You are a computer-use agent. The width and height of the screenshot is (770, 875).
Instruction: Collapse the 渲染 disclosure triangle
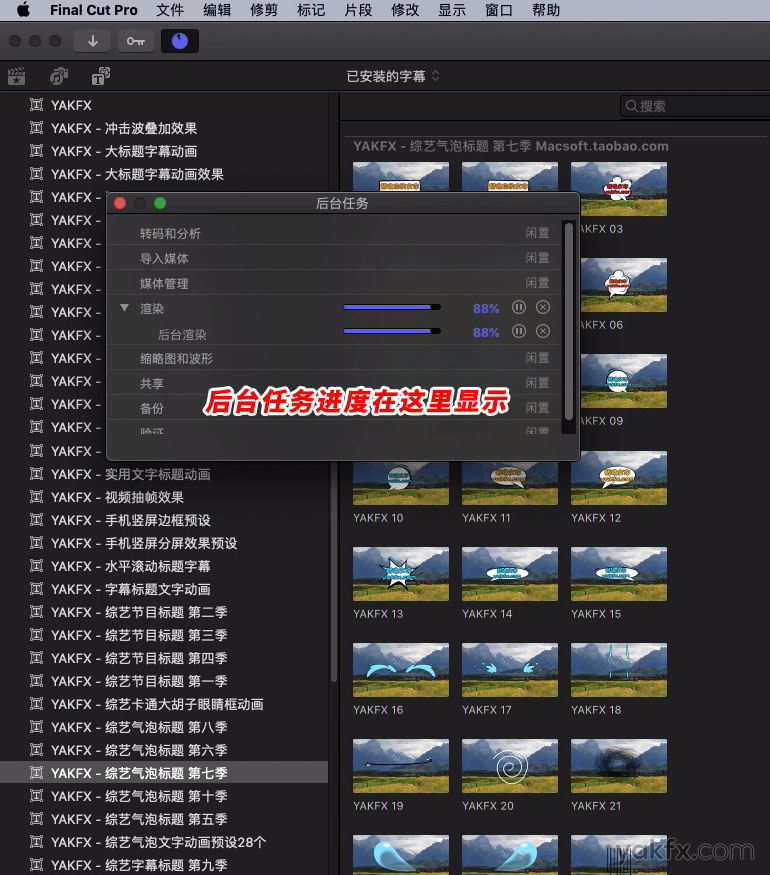tap(124, 308)
